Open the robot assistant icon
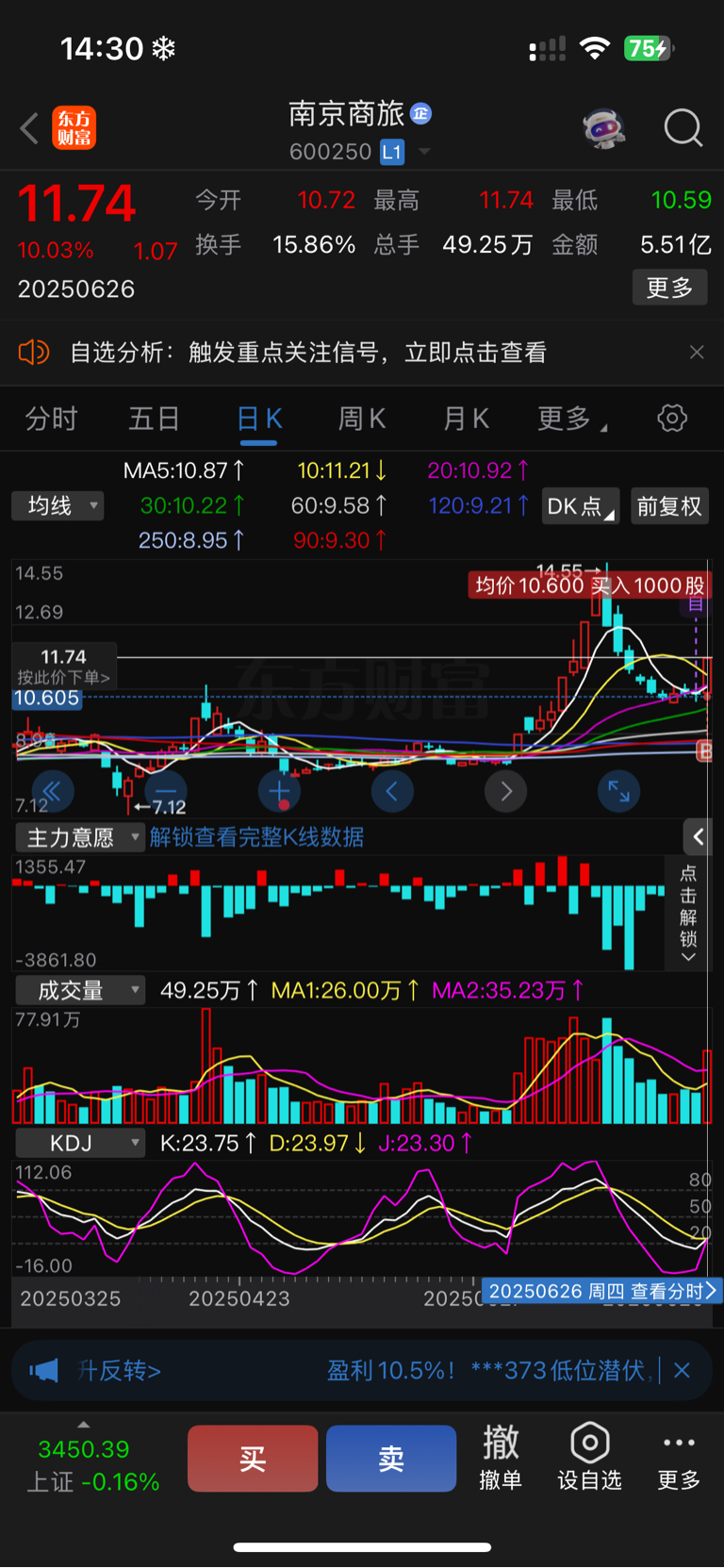The width and height of the screenshot is (724, 1568). click(x=603, y=128)
